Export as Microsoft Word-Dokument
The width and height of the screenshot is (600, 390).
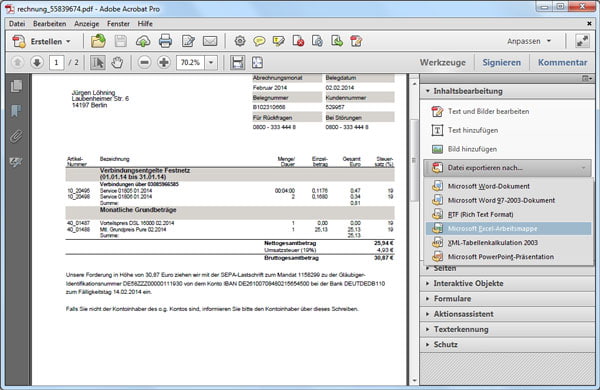click(x=508, y=186)
